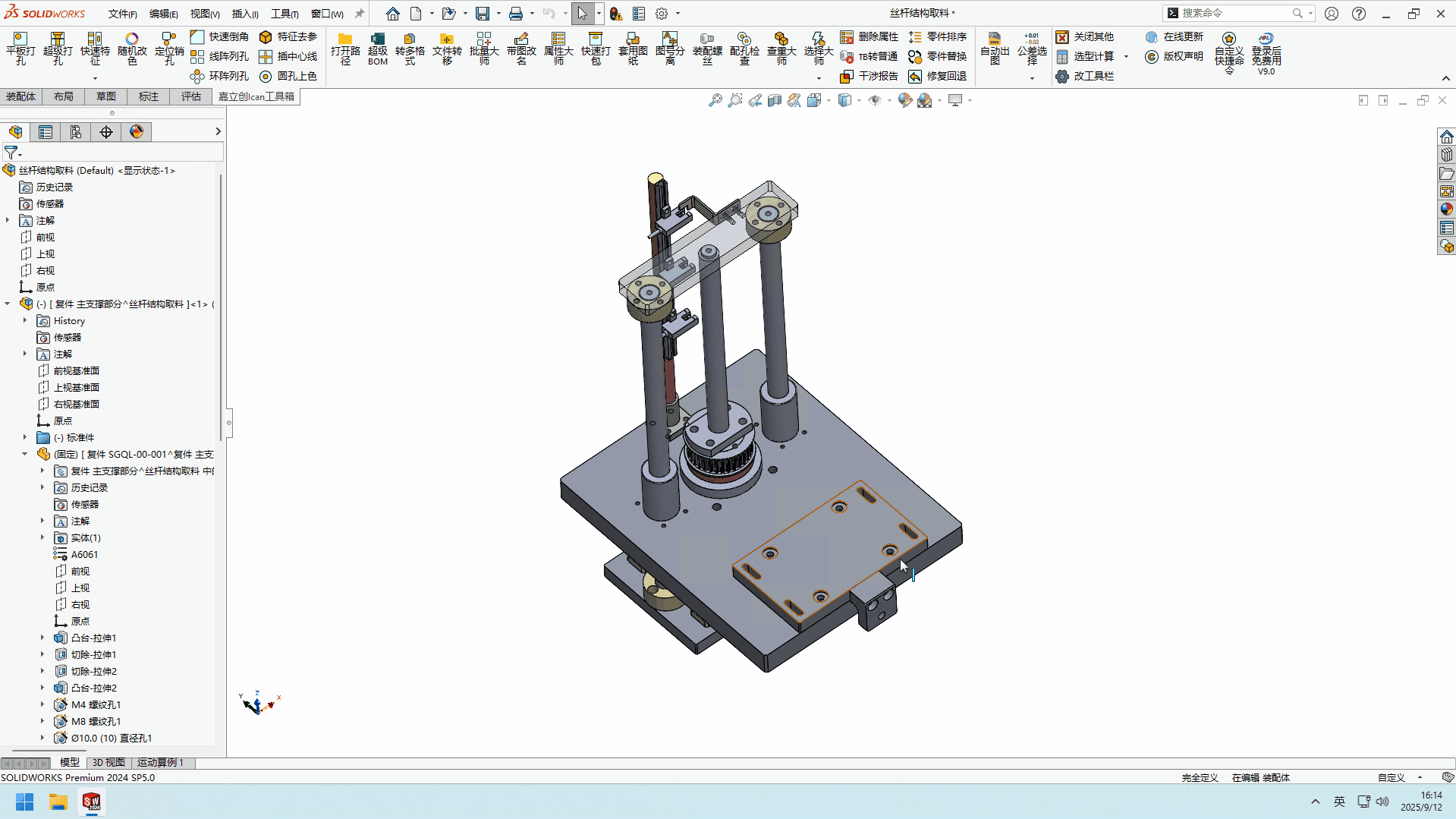This screenshot has height=819, width=1456.
Task: Collapse the ribbon with the chevron arrow
Action: 1445,78
